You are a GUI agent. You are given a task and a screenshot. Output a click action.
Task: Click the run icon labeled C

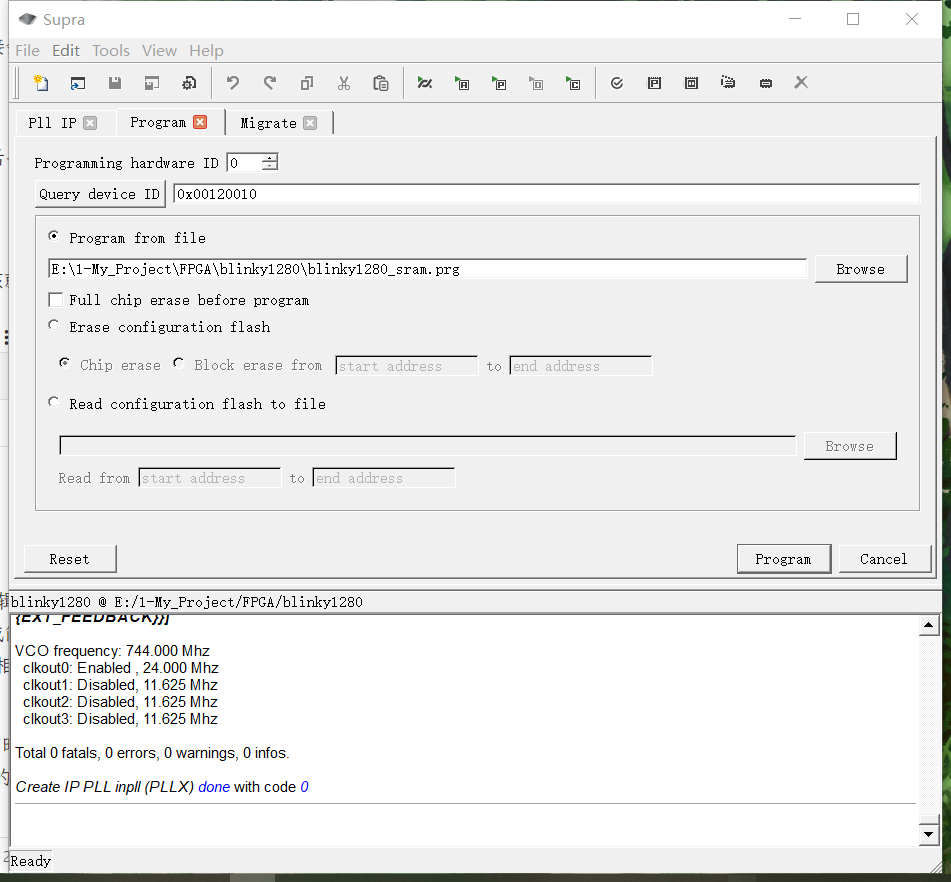tap(573, 83)
